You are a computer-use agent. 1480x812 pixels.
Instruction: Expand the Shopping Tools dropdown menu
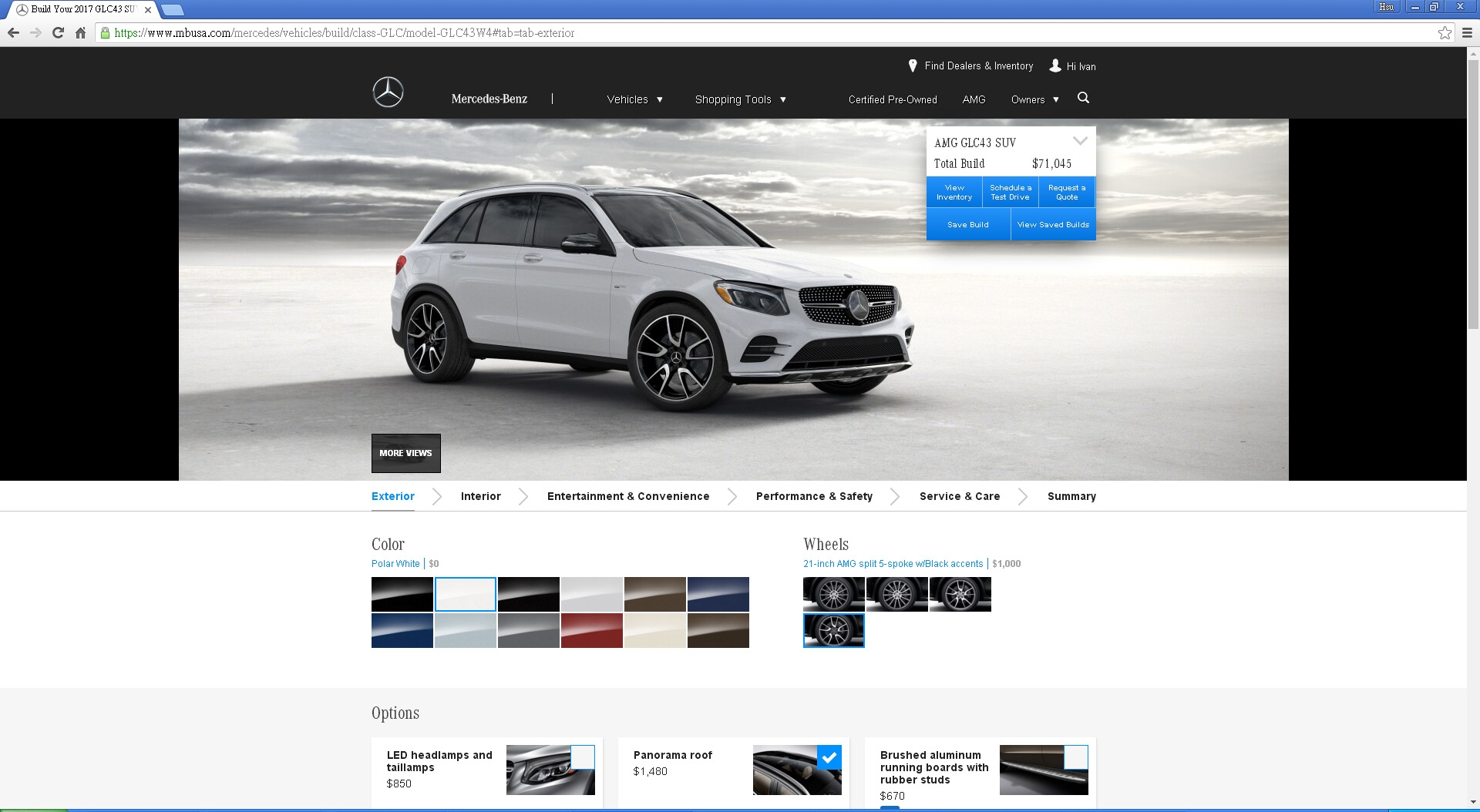(740, 99)
